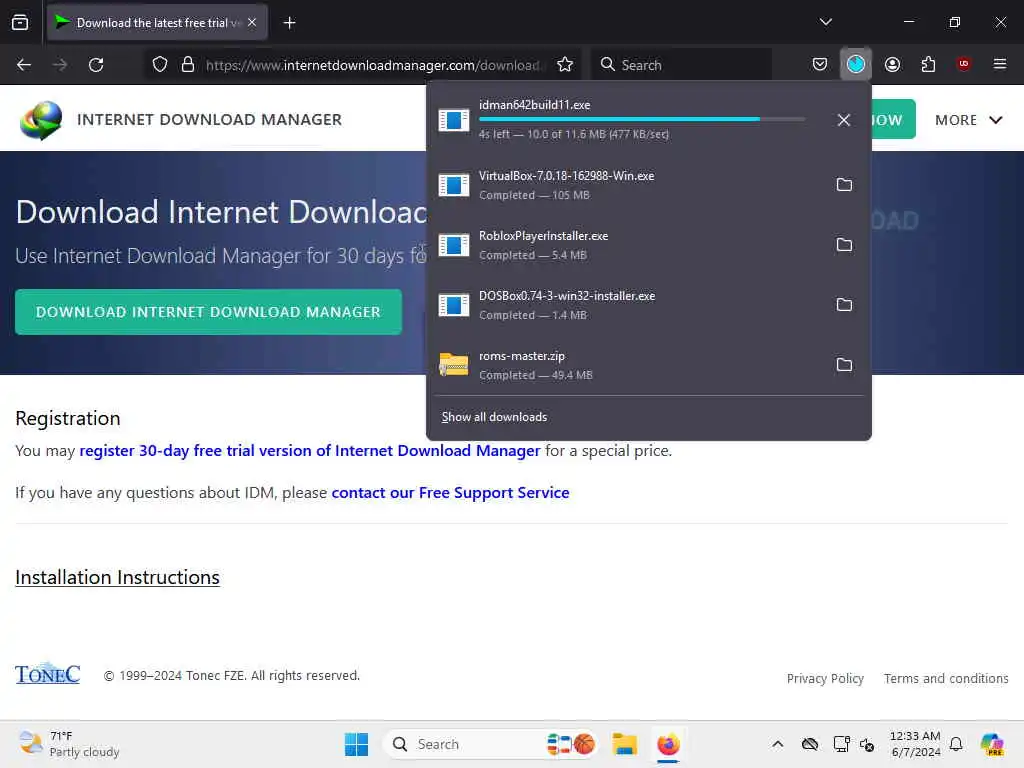
Task: Click the idman642build11.exe file icon
Action: [454, 120]
